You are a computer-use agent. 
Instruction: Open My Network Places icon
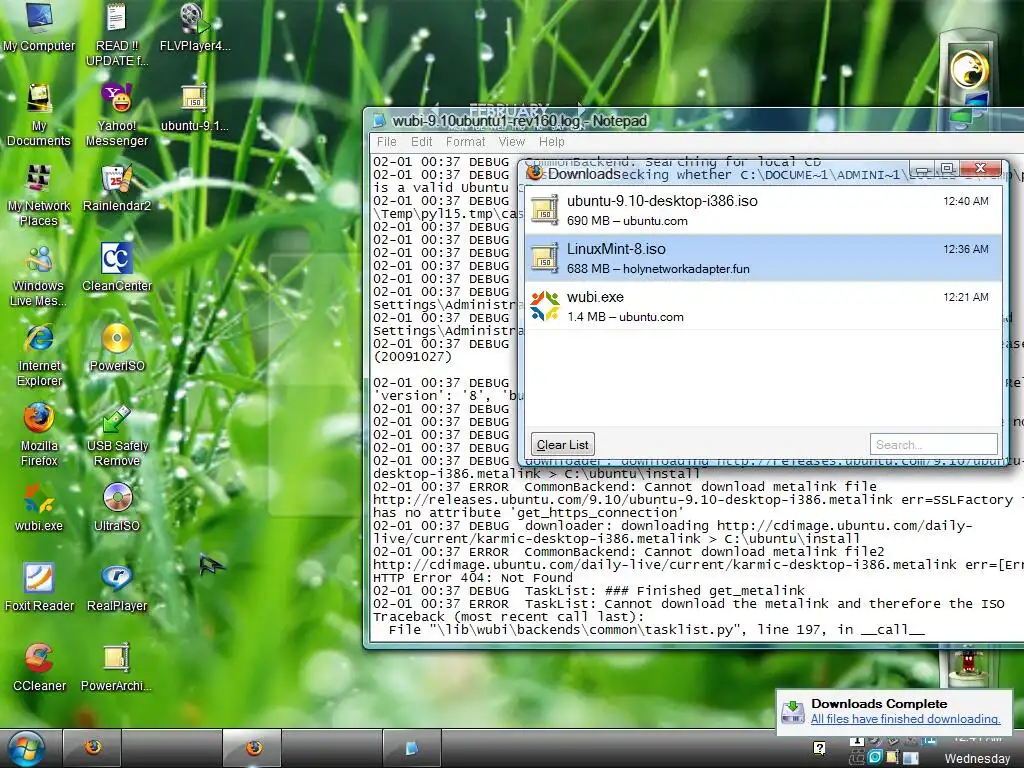39,195
